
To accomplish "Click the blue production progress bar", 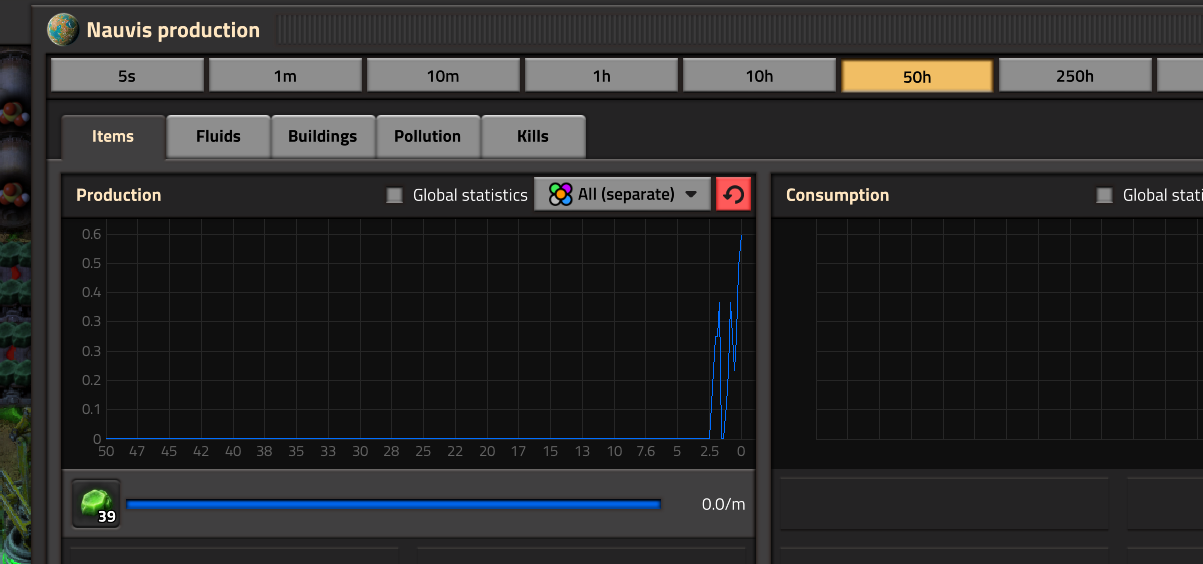I will 393,504.
